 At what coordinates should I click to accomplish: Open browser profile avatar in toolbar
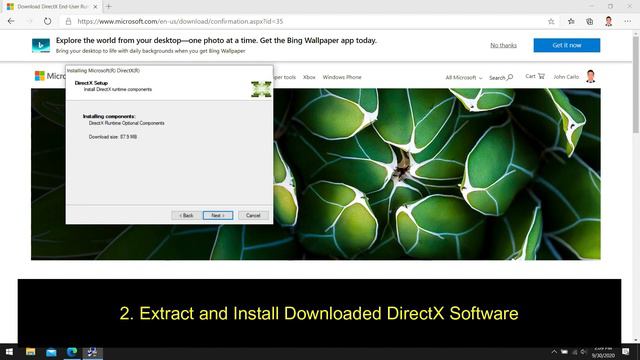pyautogui.click(x=609, y=22)
